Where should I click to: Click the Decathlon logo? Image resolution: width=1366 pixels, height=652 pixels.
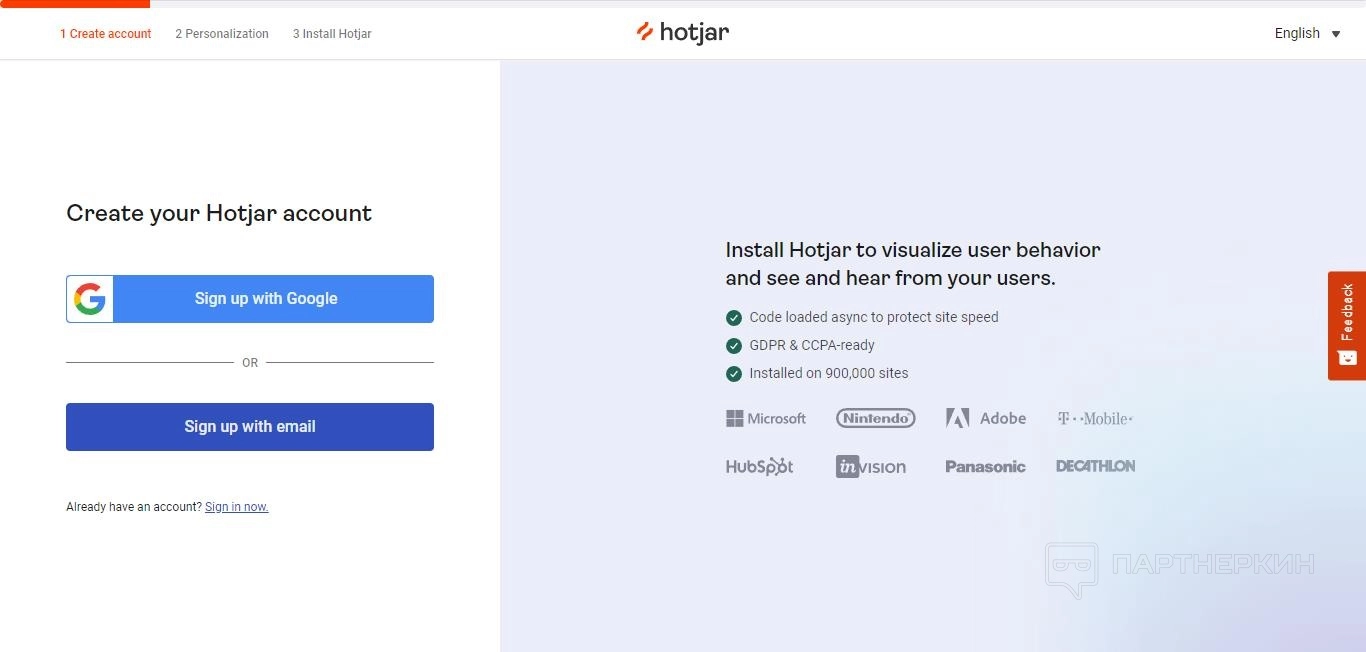(1095, 466)
